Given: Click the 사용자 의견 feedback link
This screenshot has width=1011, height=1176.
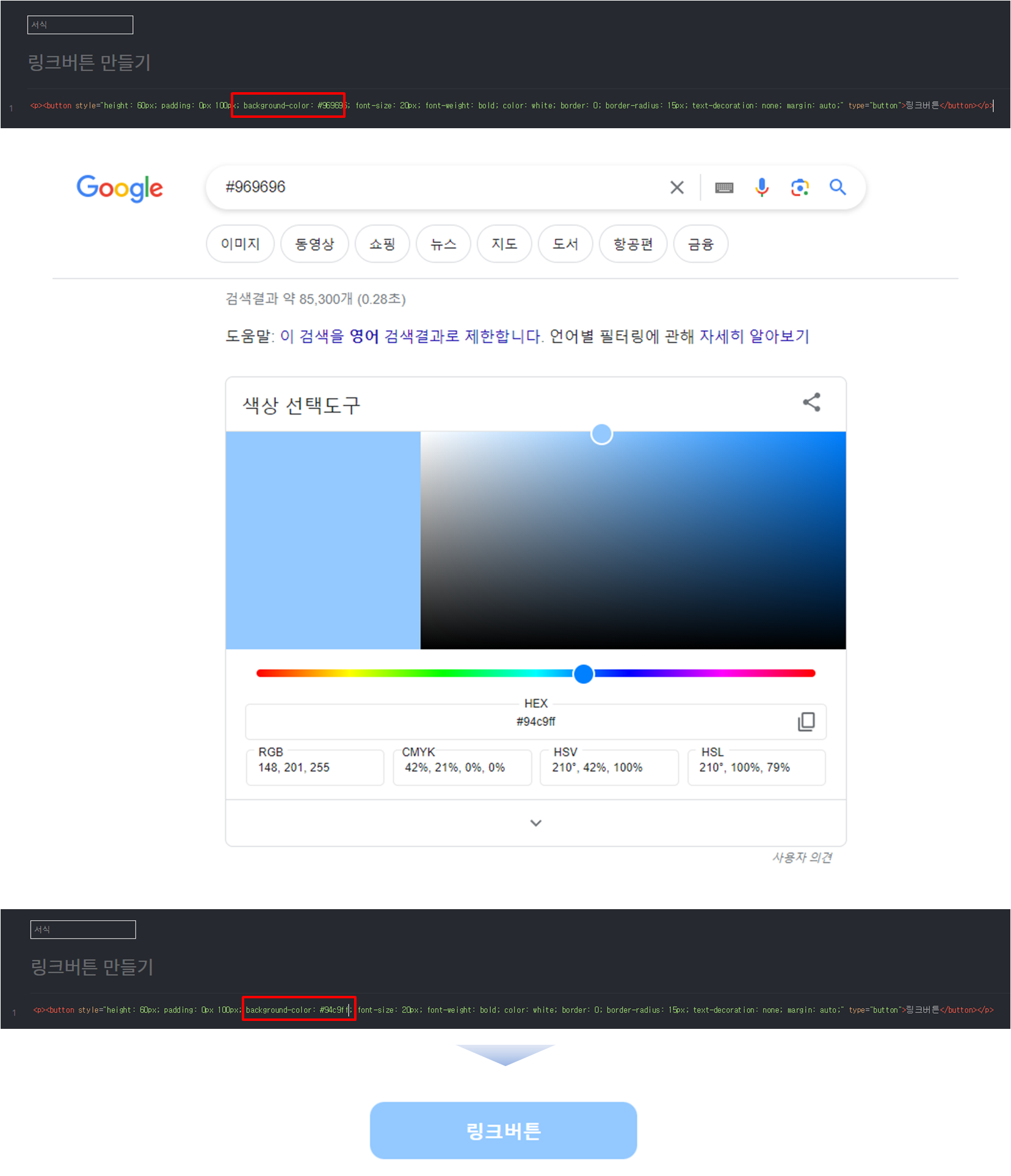Looking at the screenshot, I should click(x=802, y=858).
